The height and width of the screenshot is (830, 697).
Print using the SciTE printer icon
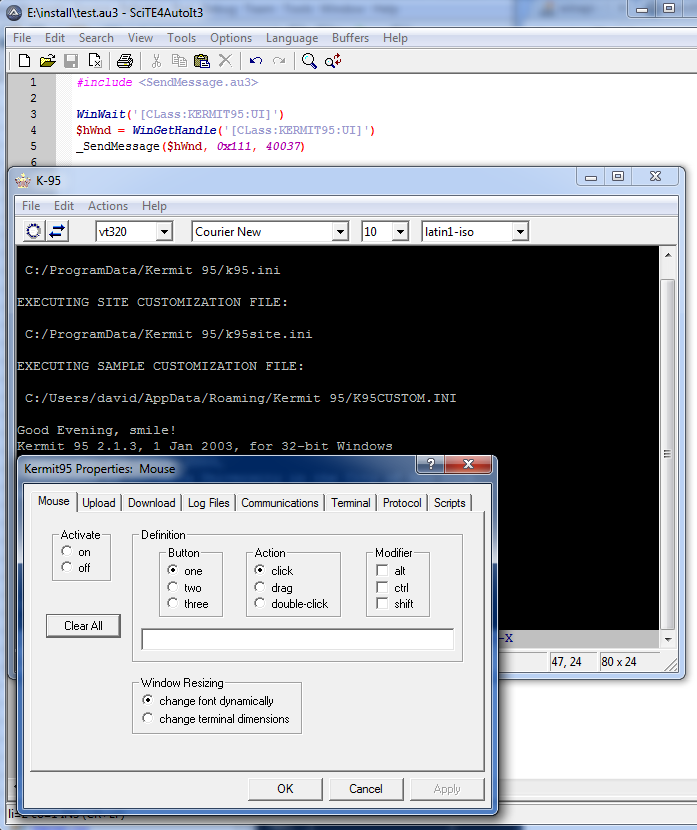coord(124,61)
